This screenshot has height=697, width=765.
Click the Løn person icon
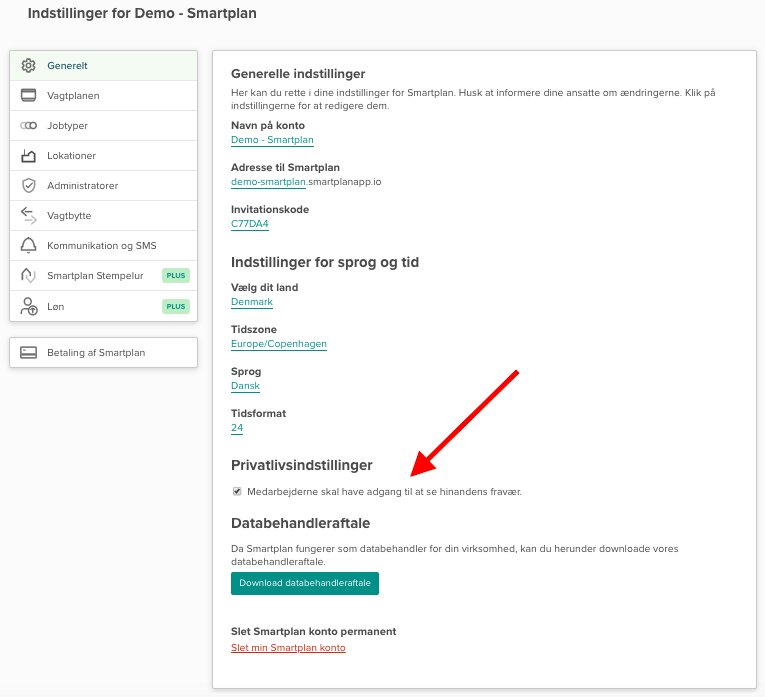(x=28, y=306)
